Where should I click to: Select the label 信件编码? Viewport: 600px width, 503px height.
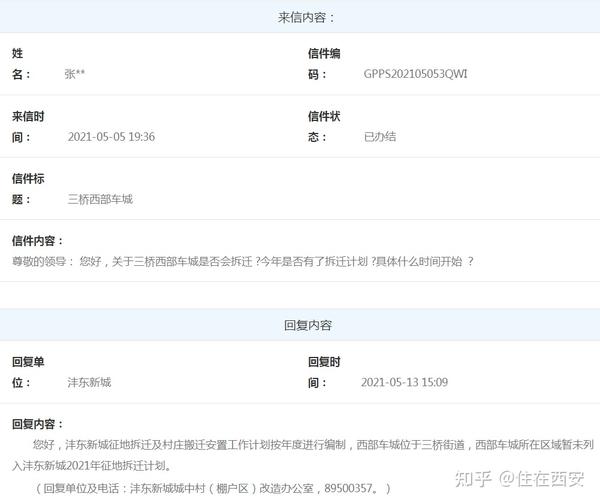tap(324, 63)
